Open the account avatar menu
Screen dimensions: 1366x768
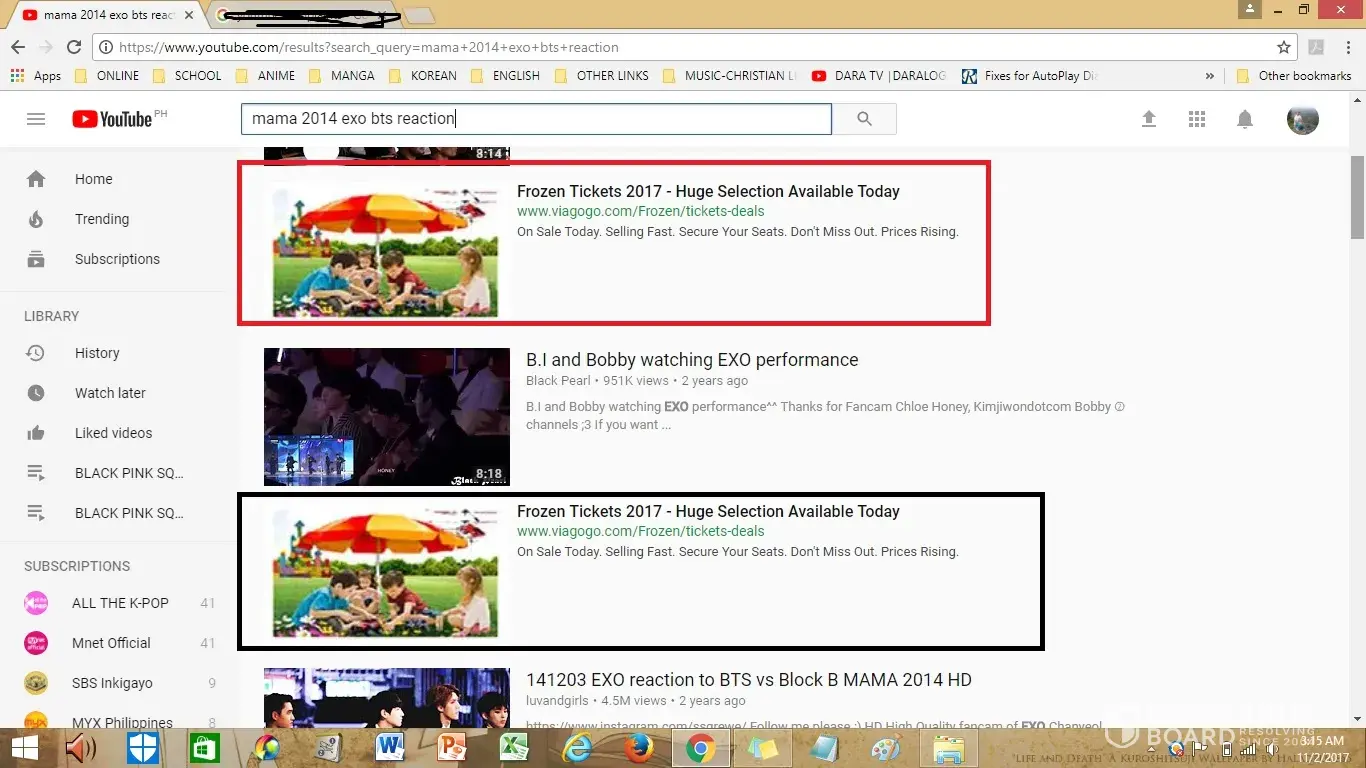click(x=1302, y=119)
